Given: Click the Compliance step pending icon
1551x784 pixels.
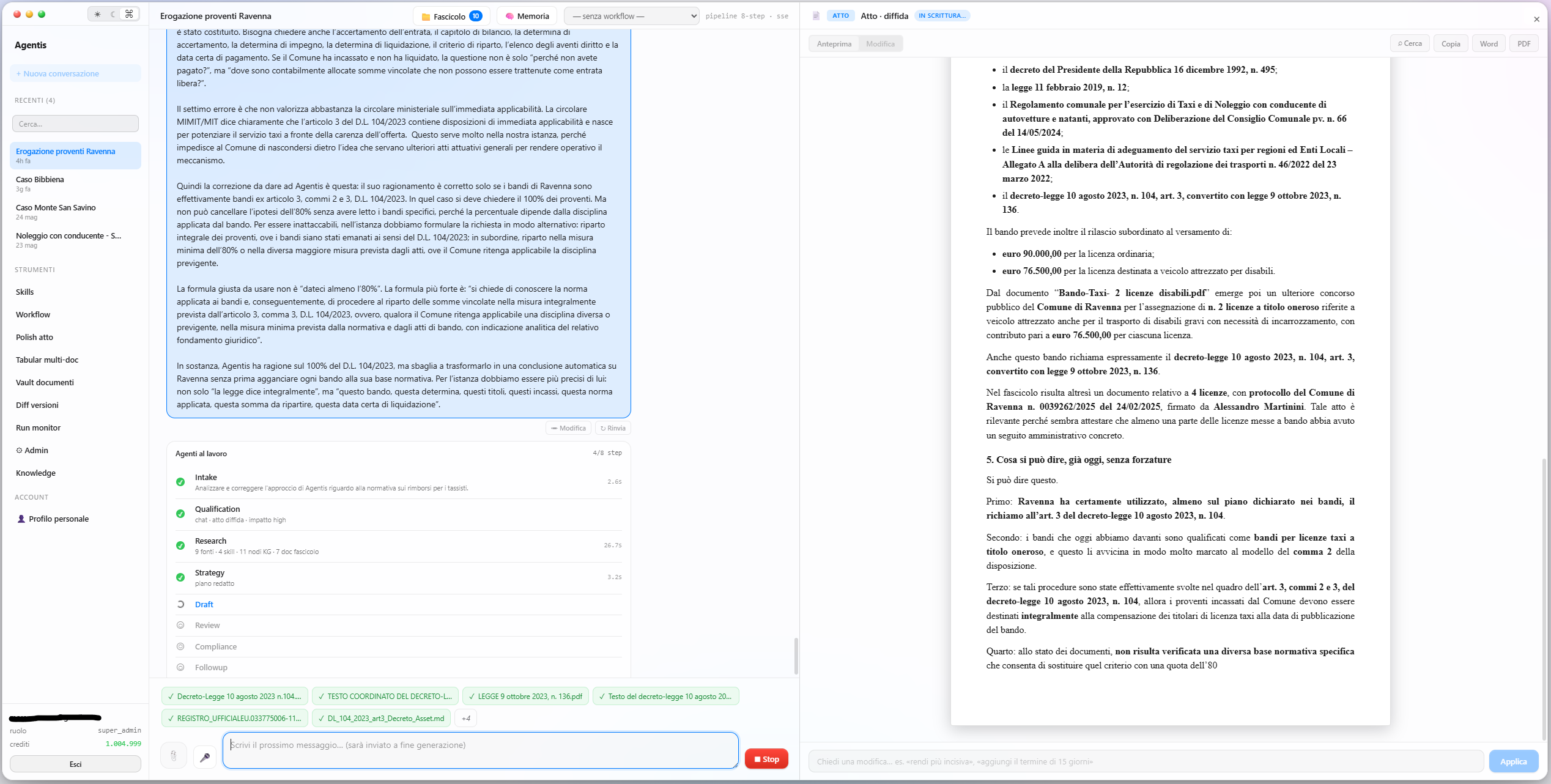Looking at the screenshot, I should [180, 646].
